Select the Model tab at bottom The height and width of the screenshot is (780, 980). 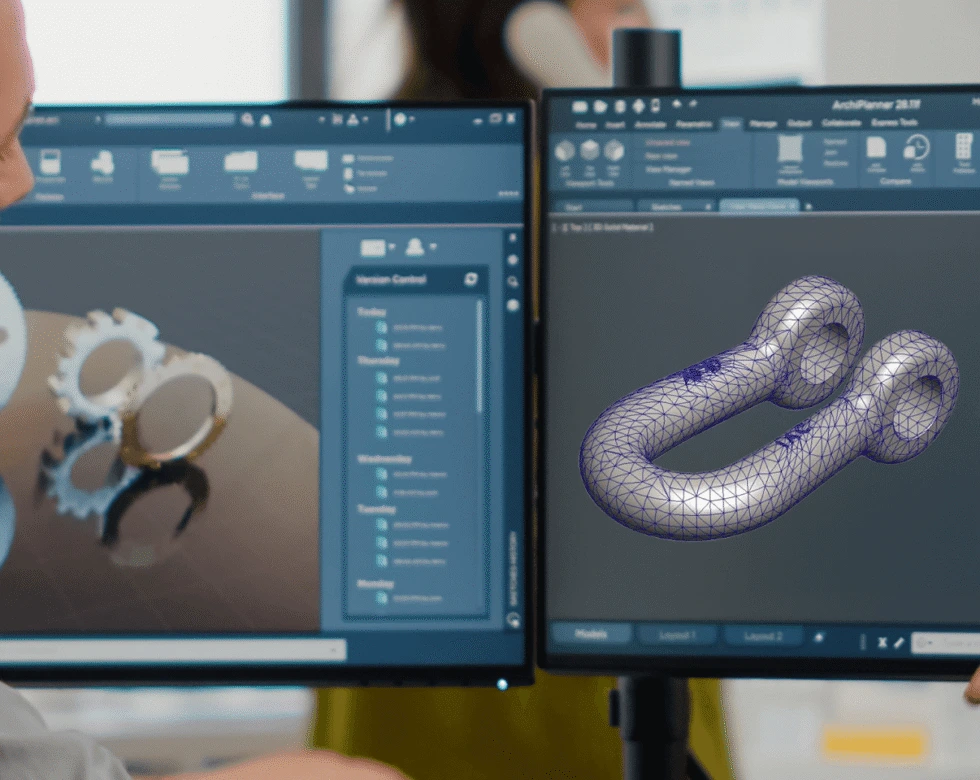(591, 635)
